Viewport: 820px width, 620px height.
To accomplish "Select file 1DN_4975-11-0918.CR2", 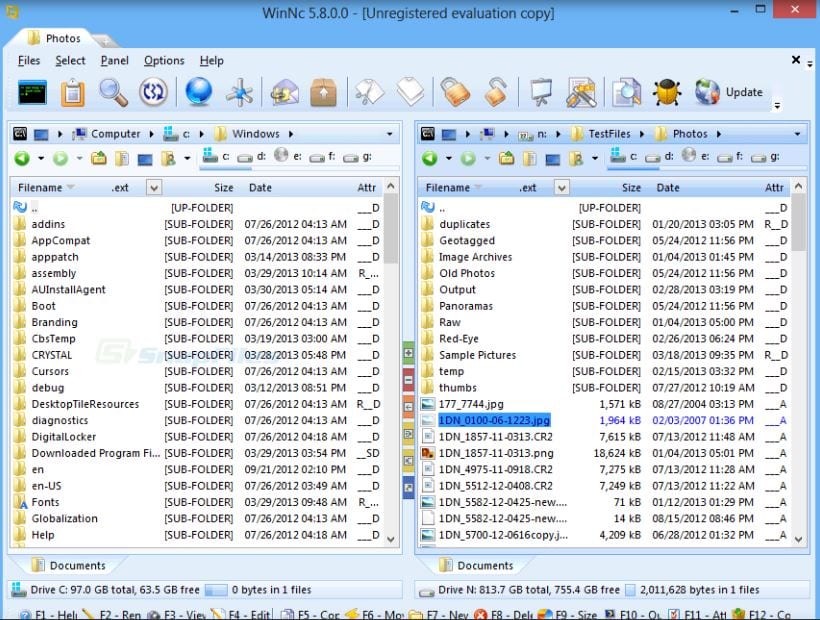I will (604, 469).
